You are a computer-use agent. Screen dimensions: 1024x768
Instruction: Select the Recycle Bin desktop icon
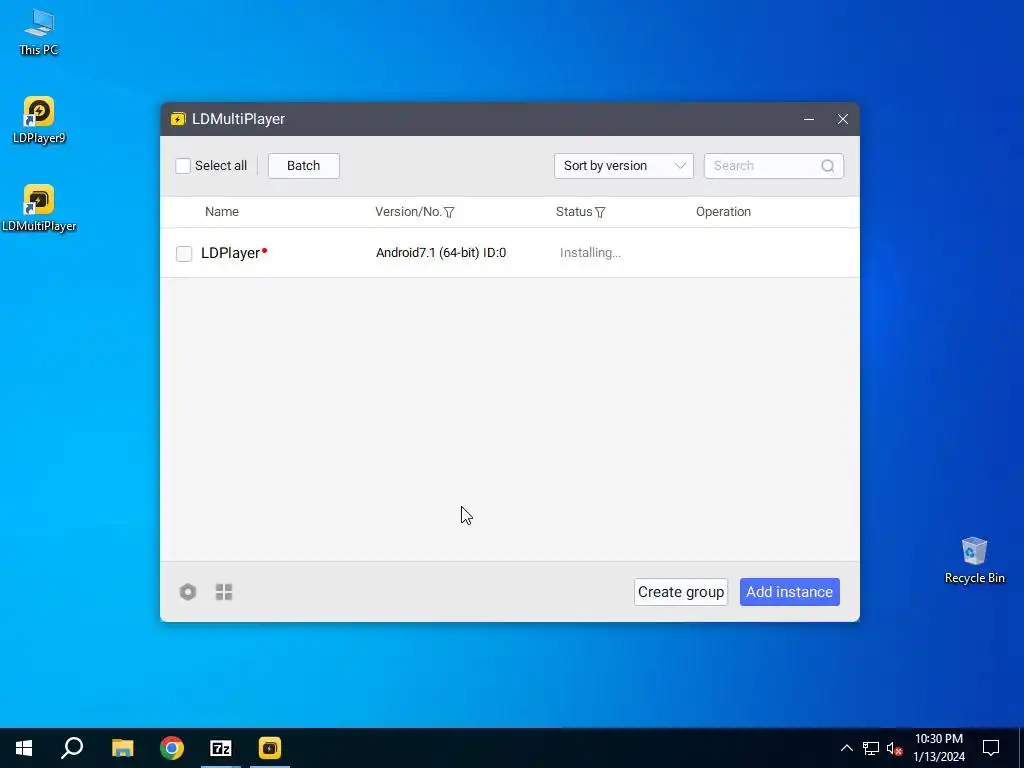(x=974, y=560)
